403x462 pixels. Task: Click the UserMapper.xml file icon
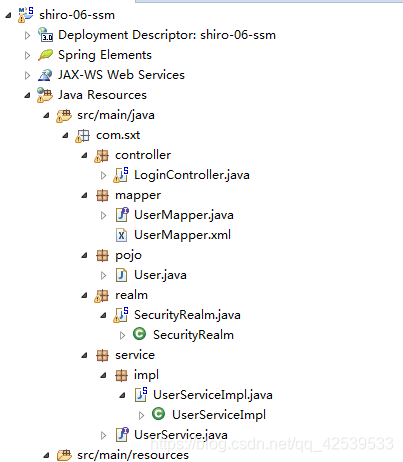pyautogui.click(x=121, y=235)
